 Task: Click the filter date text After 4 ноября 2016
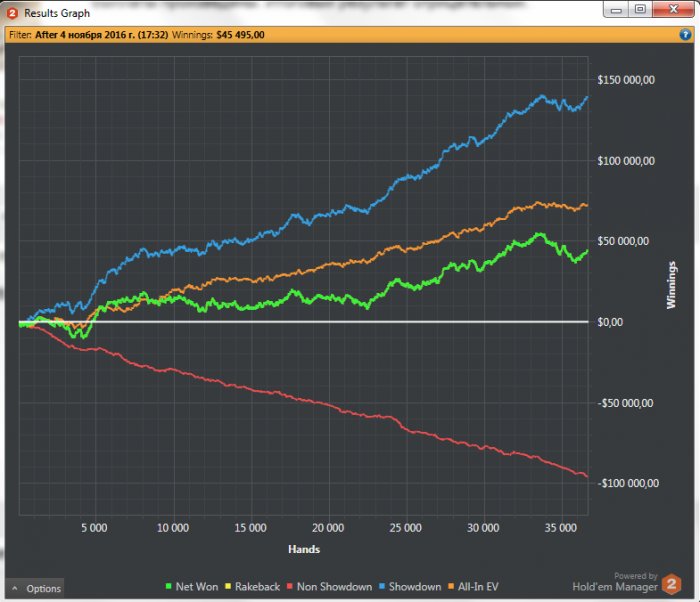pos(102,35)
